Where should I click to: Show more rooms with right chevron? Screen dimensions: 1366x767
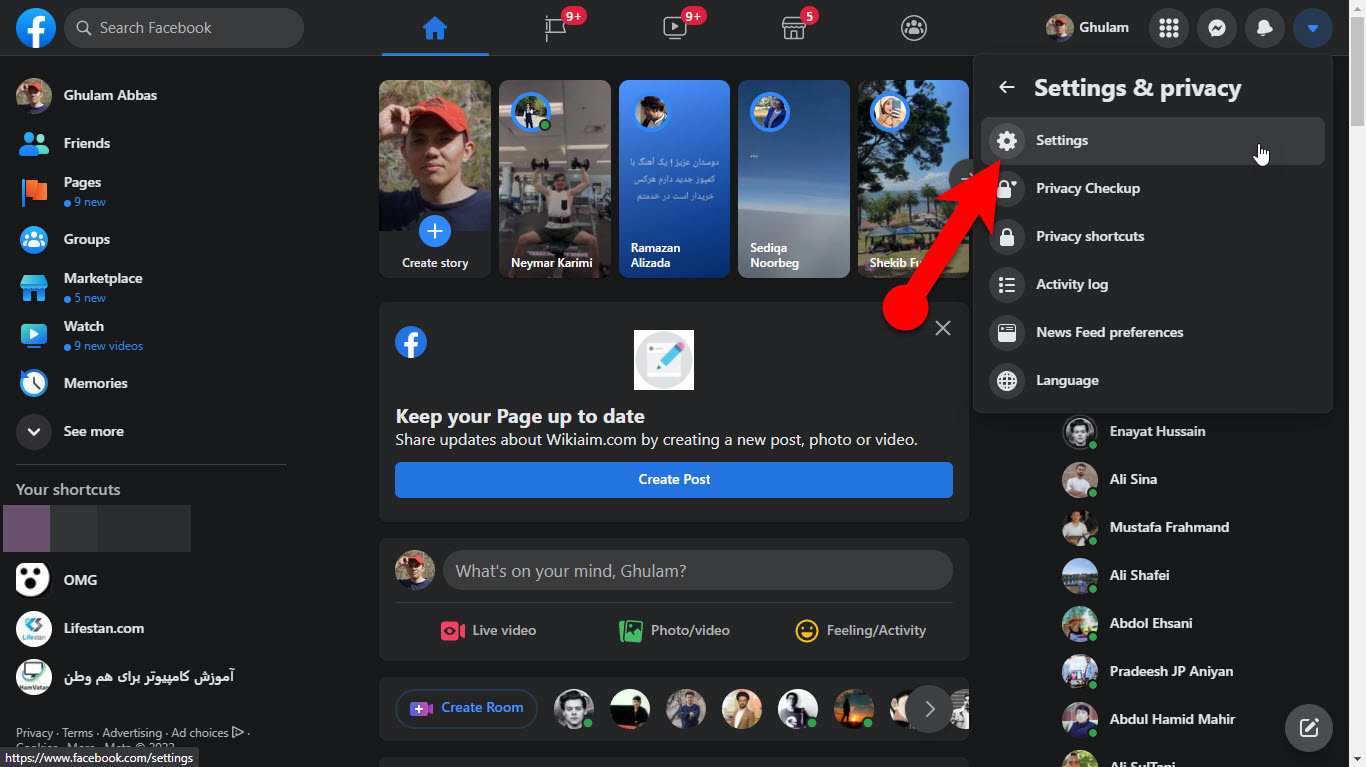point(929,709)
